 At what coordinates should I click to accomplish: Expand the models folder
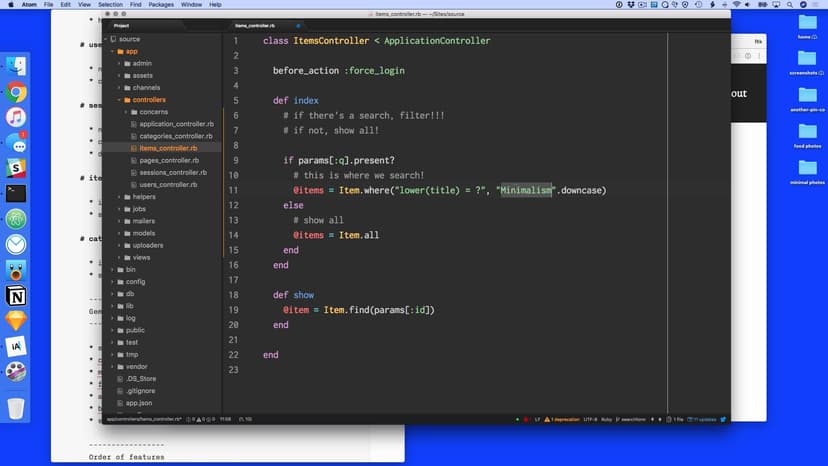click(143, 233)
